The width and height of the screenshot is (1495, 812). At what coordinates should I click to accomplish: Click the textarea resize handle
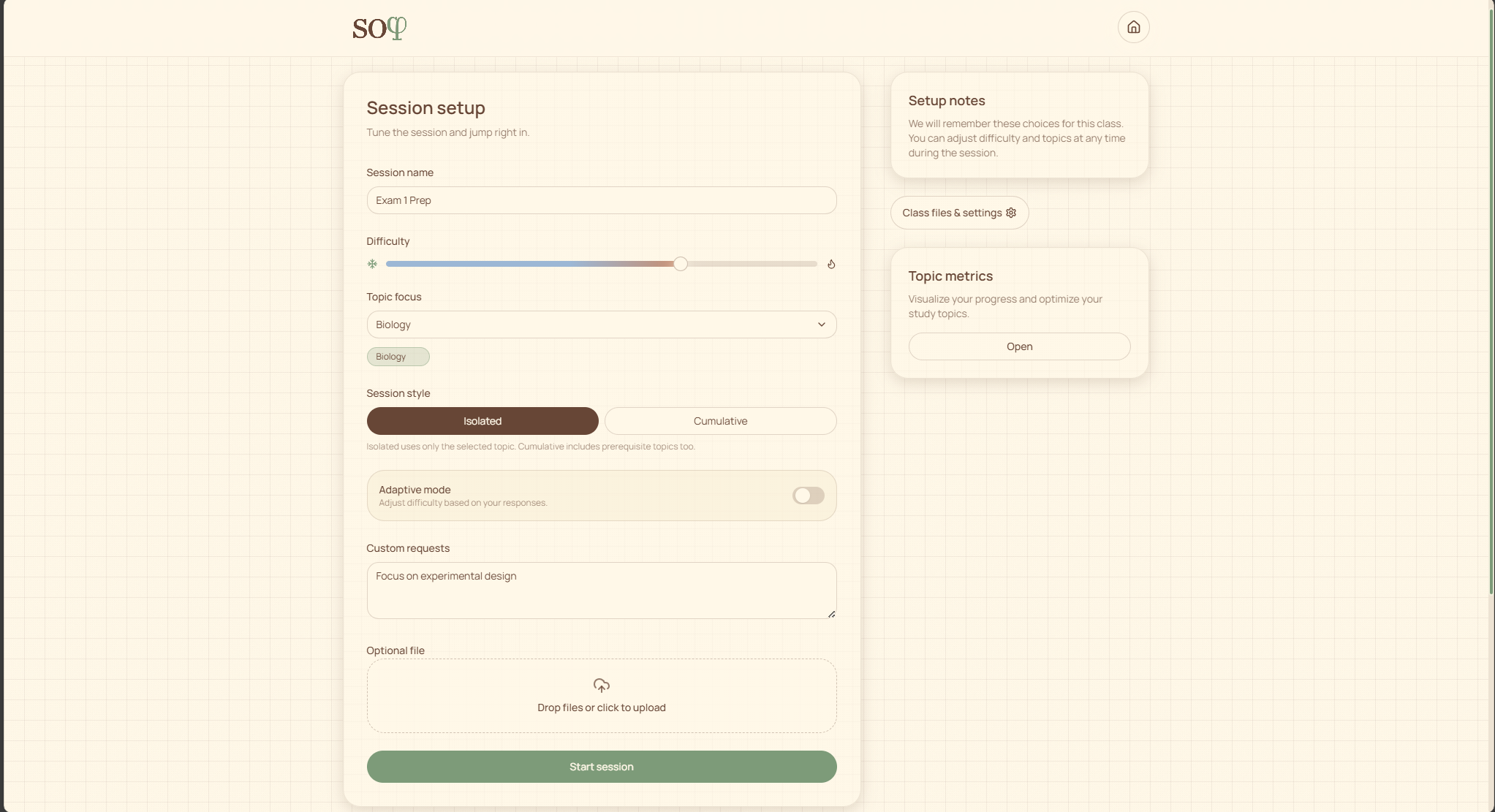[x=831, y=614]
